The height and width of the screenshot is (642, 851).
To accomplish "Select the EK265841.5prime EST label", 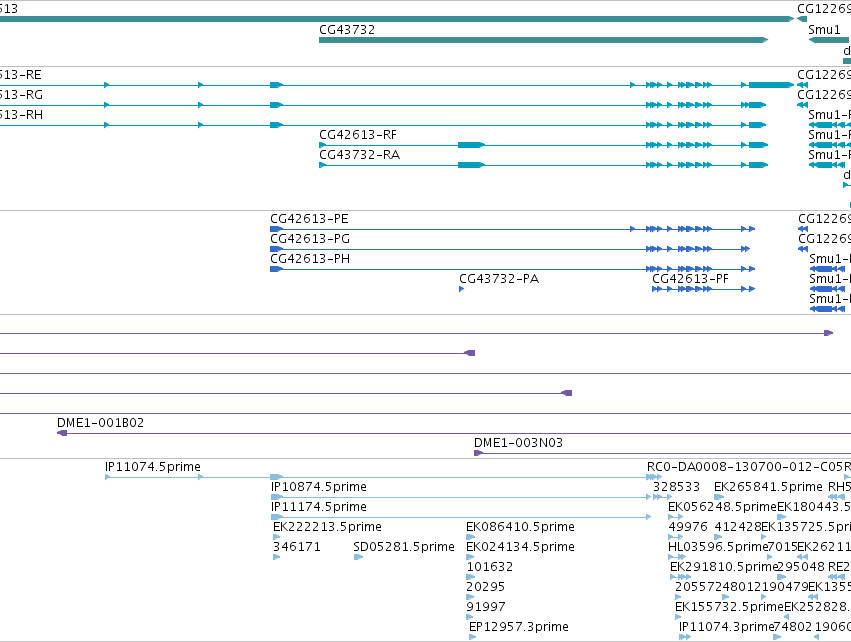I will click(x=769, y=487).
